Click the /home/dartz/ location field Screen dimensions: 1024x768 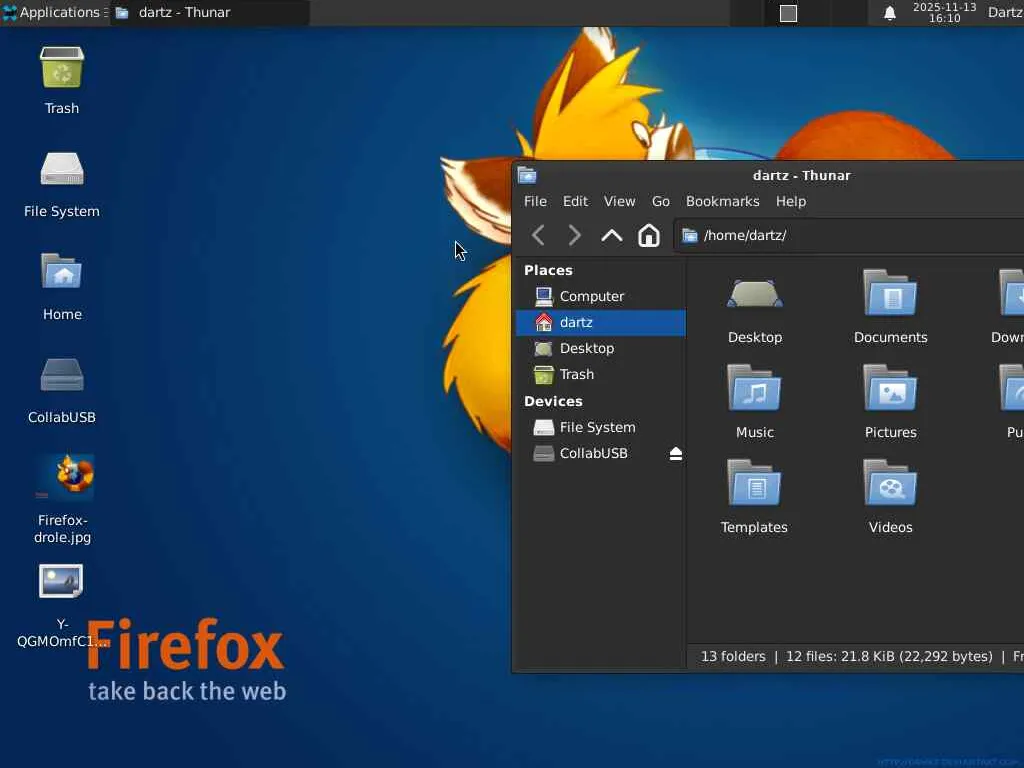pos(849,235)
